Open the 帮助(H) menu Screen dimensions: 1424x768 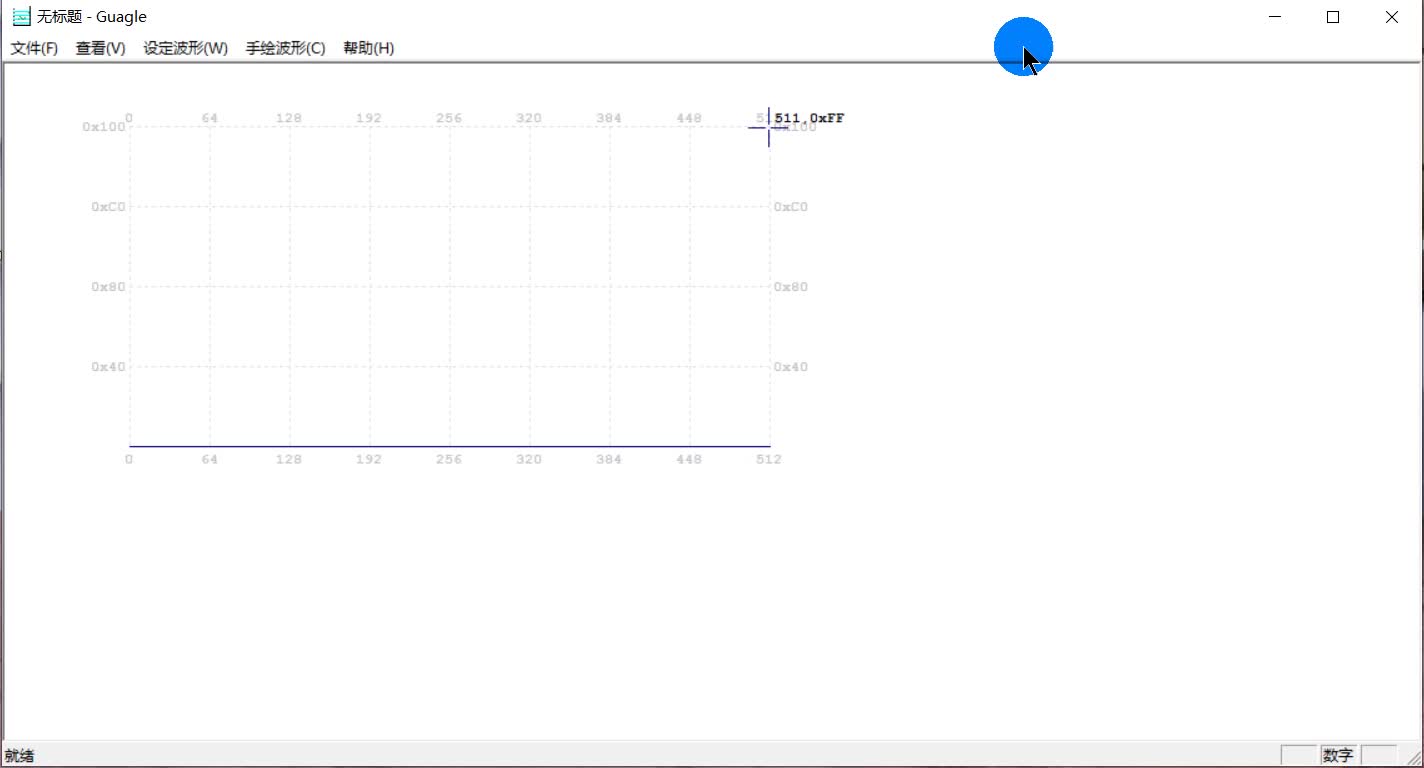(x=368, y=48)
